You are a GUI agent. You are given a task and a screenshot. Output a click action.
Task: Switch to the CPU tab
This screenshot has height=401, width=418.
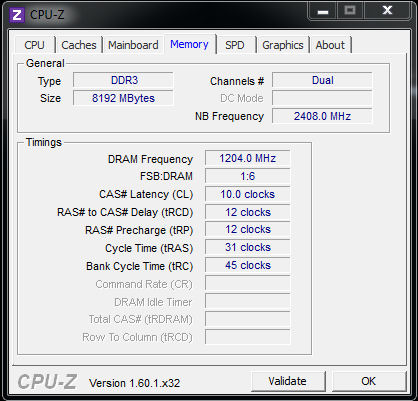tap(35, 45)
